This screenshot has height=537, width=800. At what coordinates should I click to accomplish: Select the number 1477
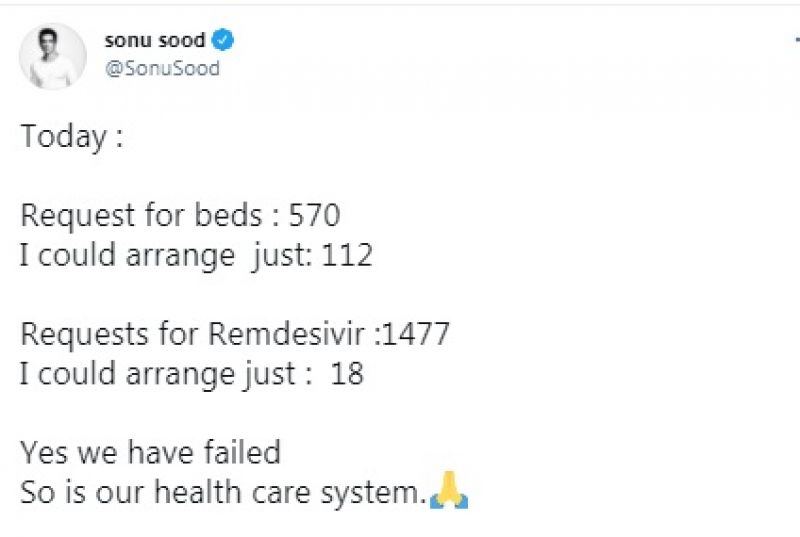click(x=415, y=333)
